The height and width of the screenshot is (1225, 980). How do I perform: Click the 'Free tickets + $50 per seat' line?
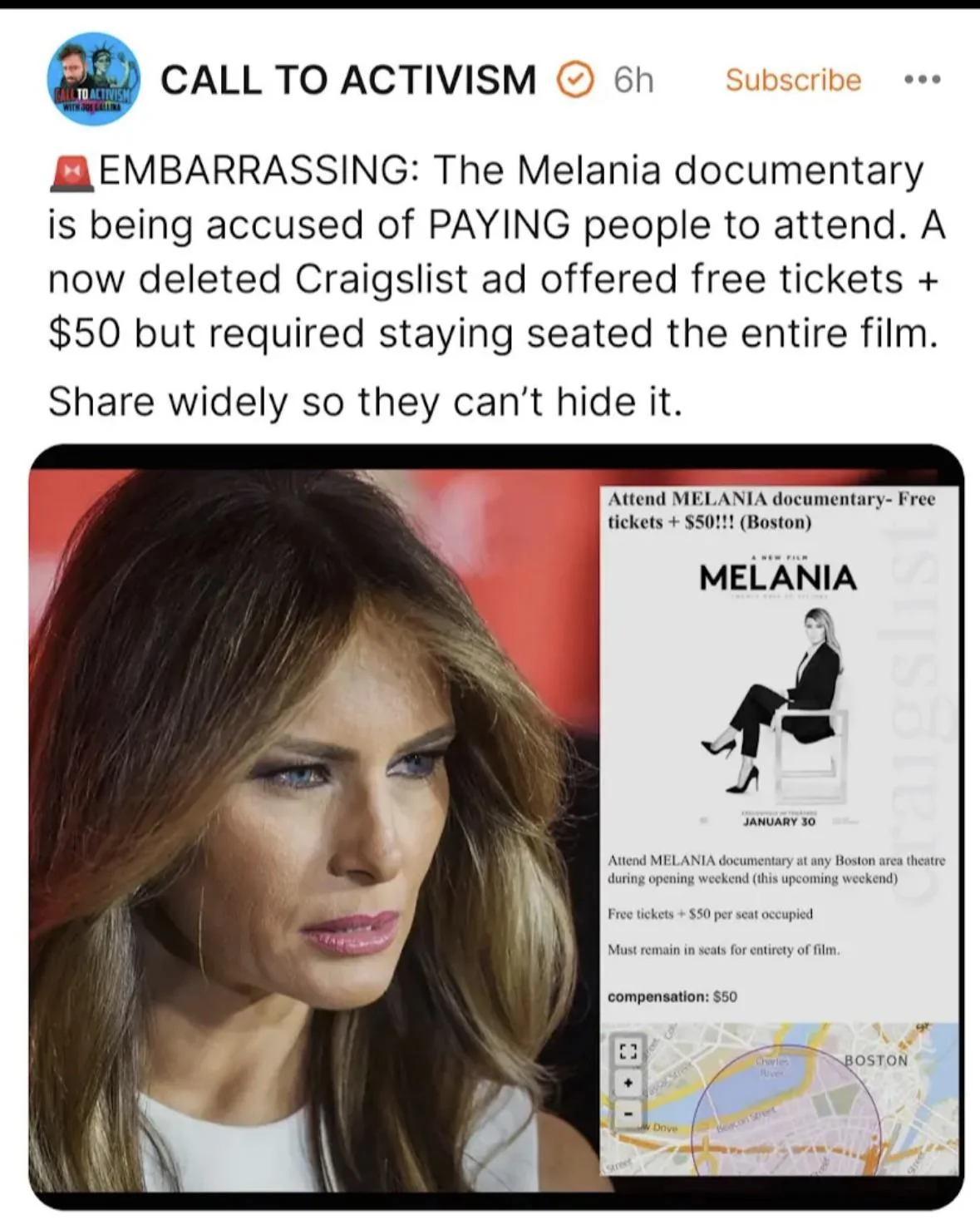[711, 914]
